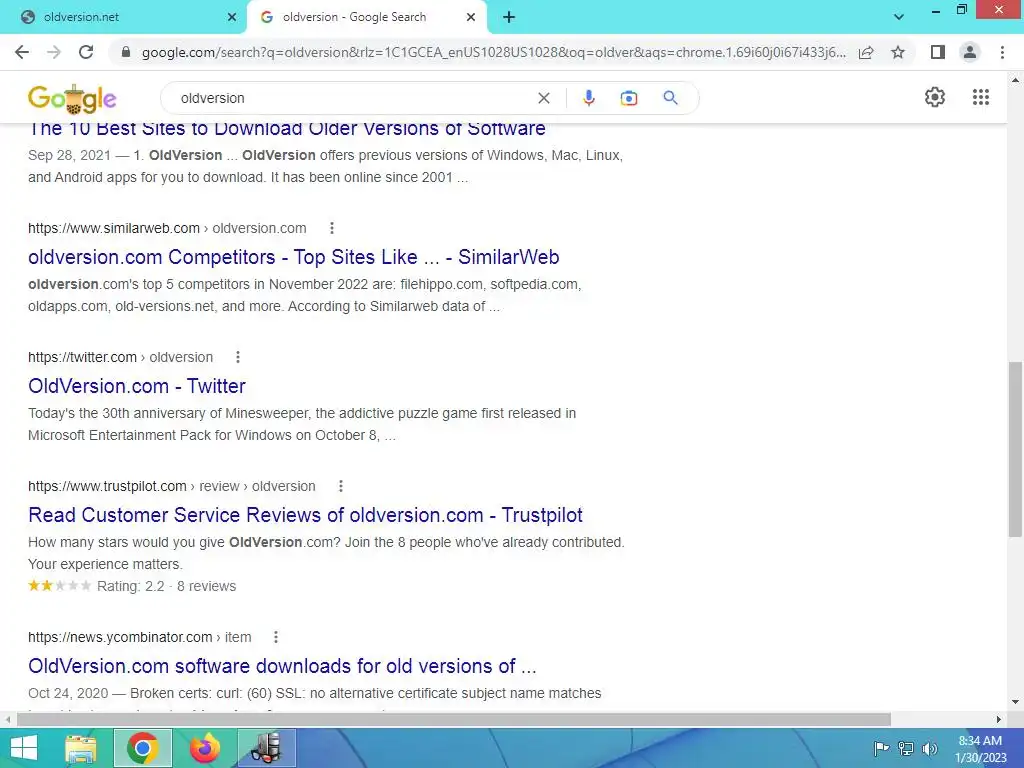Search by image with camera icon

point(628,98)
